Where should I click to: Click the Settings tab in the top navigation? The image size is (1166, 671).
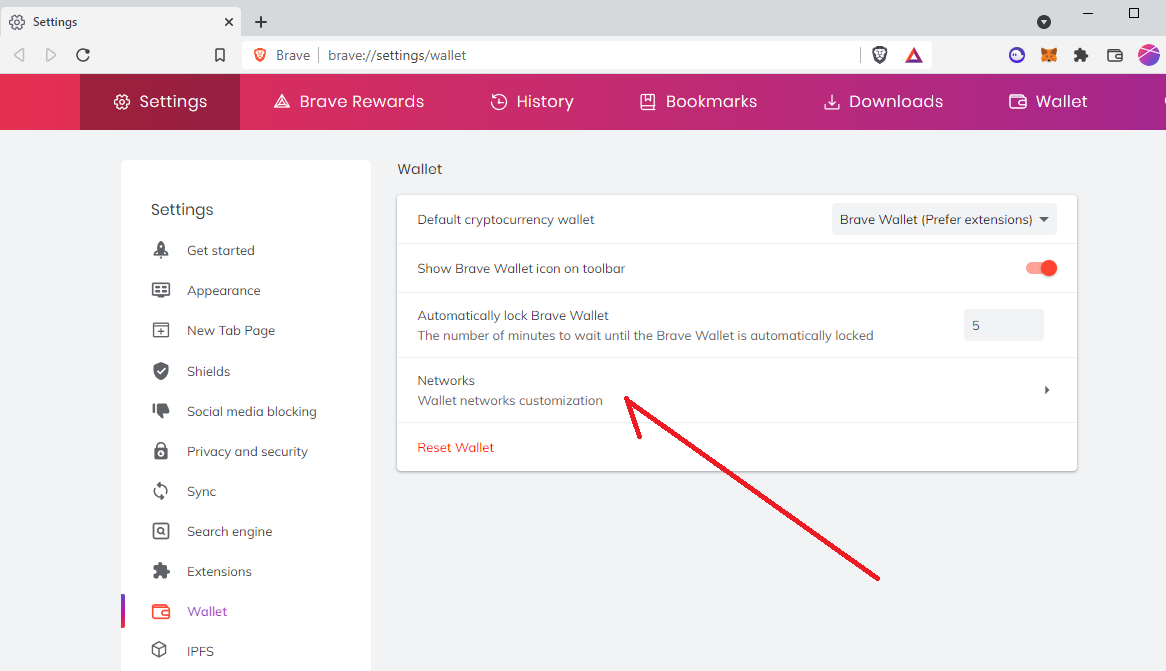pos(160,102)
